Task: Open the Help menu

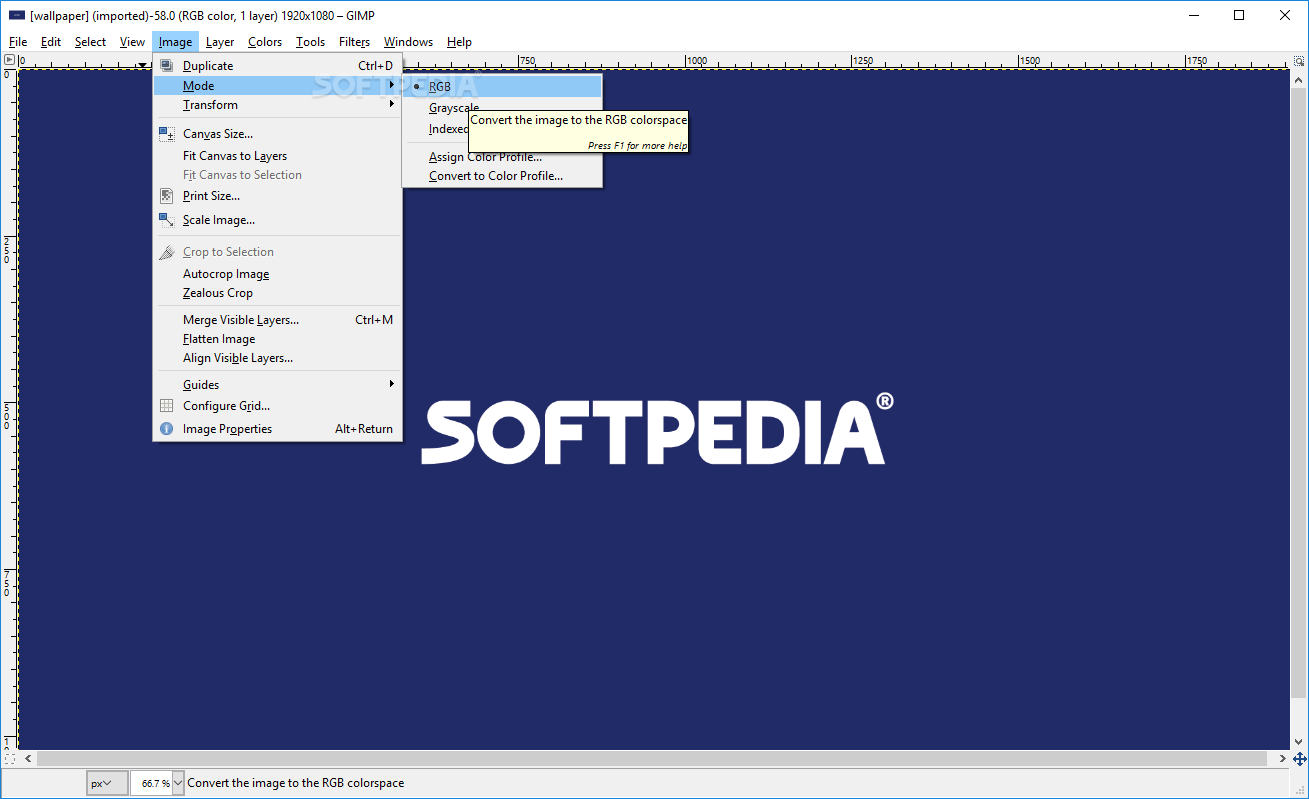Action: pyautogui.click(x=460, y=42)
